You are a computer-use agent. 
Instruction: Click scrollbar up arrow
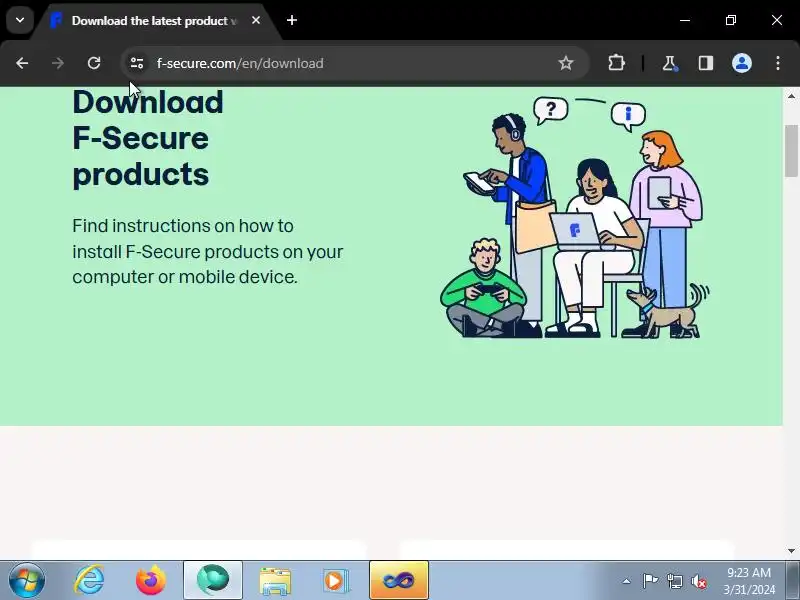click(791, 96)
